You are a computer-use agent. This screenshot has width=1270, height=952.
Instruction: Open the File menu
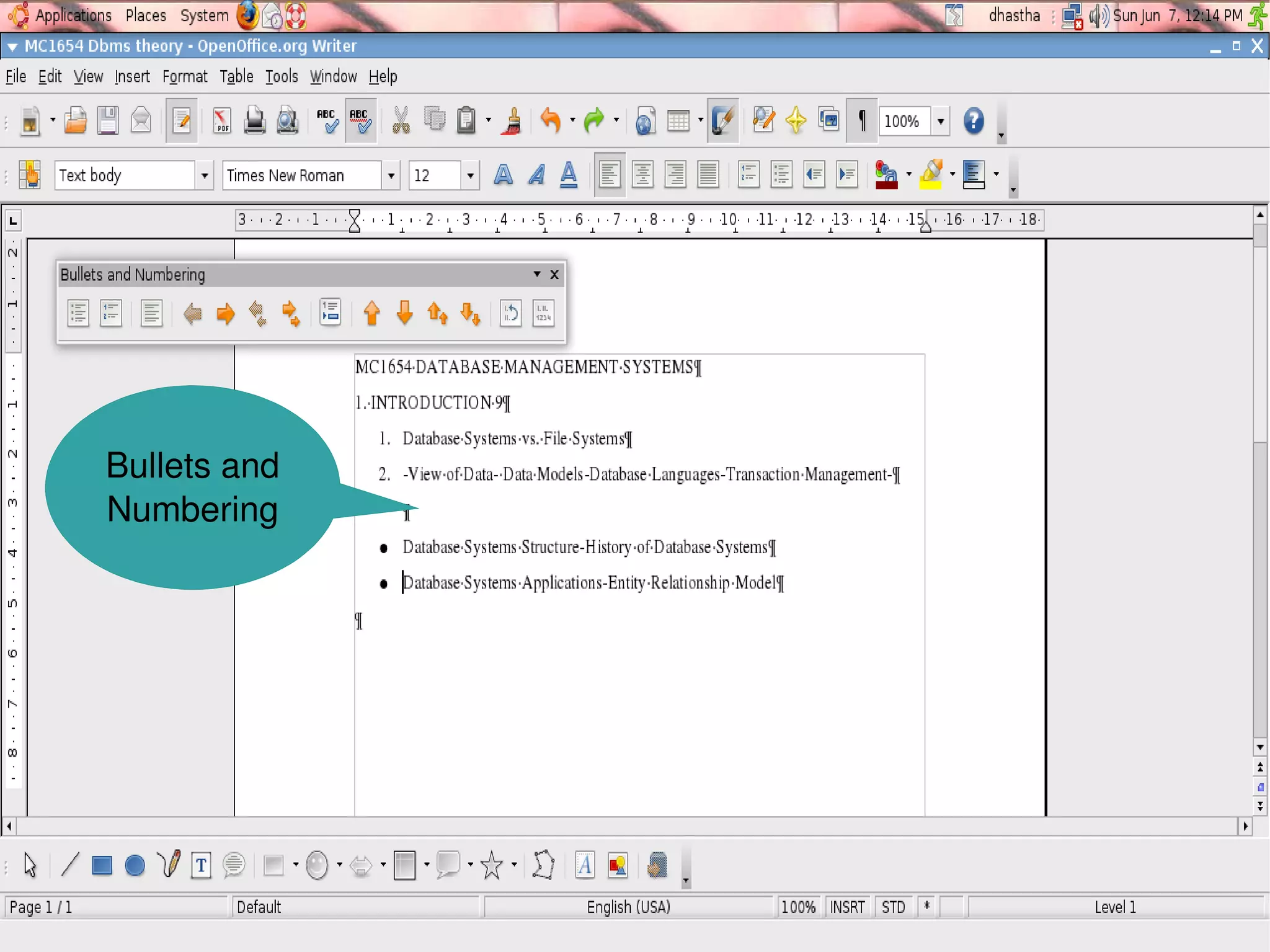coord(16,76)
